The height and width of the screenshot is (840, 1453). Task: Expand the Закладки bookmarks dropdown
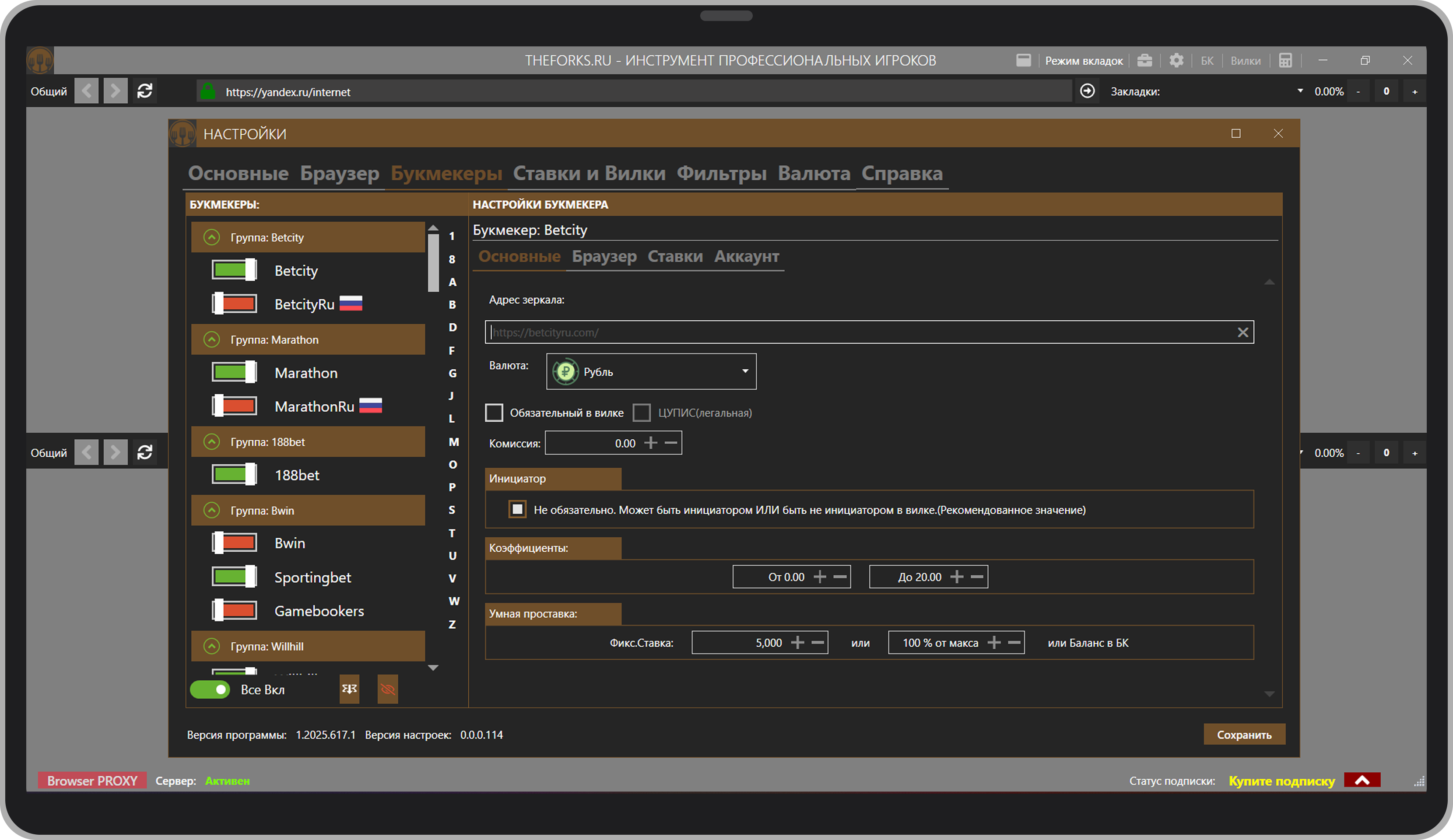[1300, 91]
